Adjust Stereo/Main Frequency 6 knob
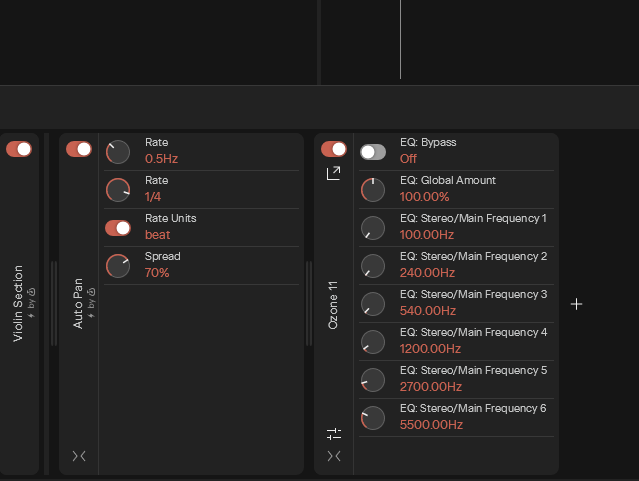Viewport: 639px width, 481px height. pos(373,418)
